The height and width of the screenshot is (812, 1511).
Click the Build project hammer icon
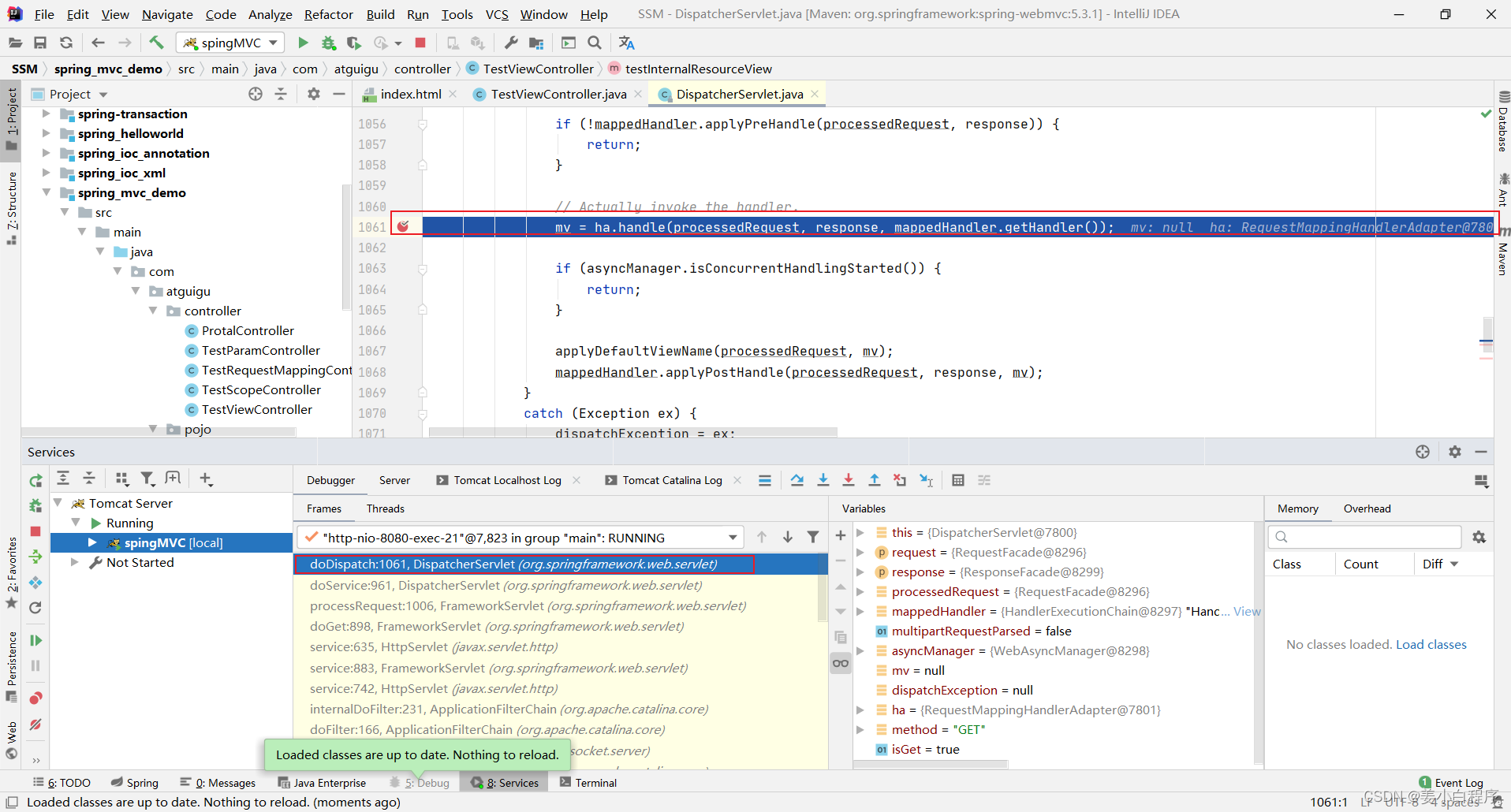tap(156, 43)
